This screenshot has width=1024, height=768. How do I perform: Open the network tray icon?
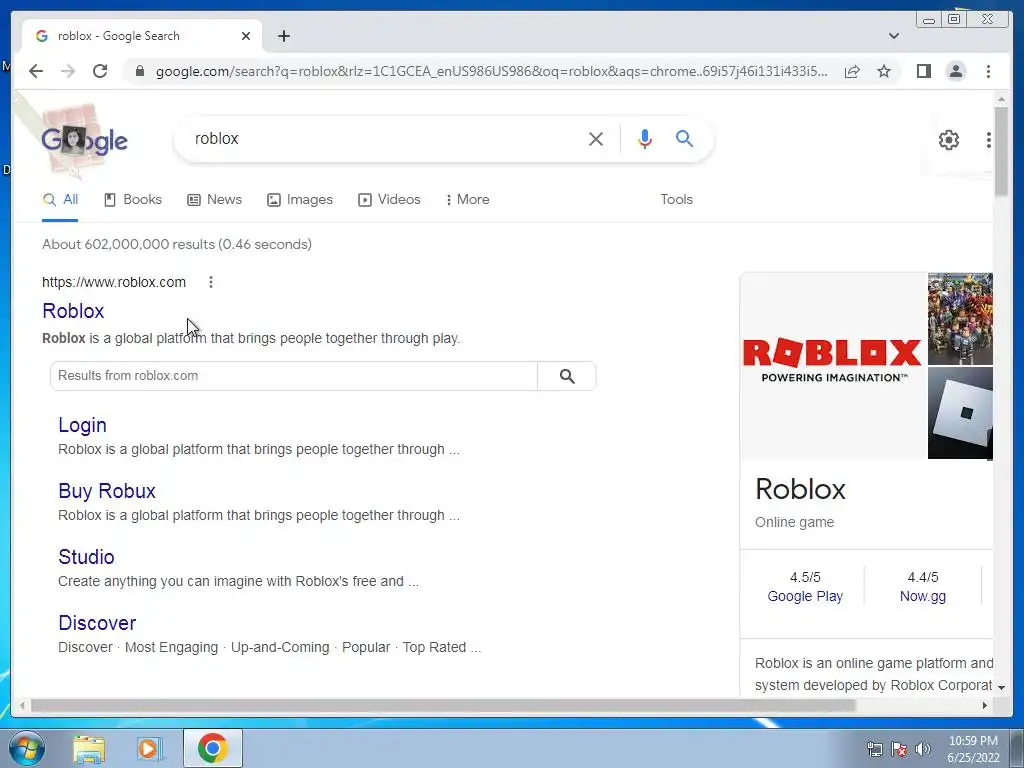(x=874, y=749)
